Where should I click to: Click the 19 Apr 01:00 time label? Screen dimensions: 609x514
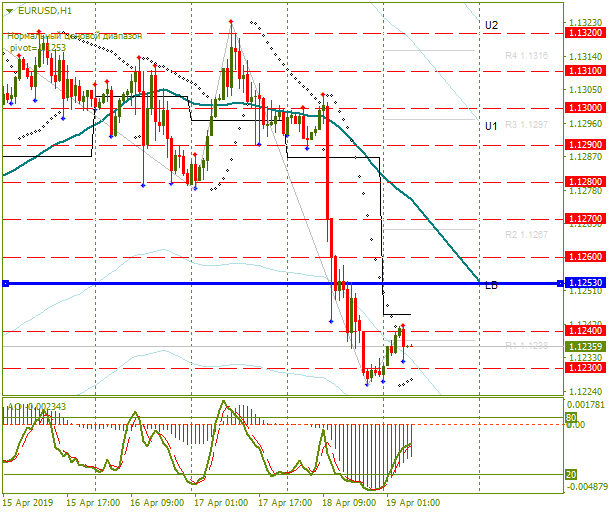[413, 503]
